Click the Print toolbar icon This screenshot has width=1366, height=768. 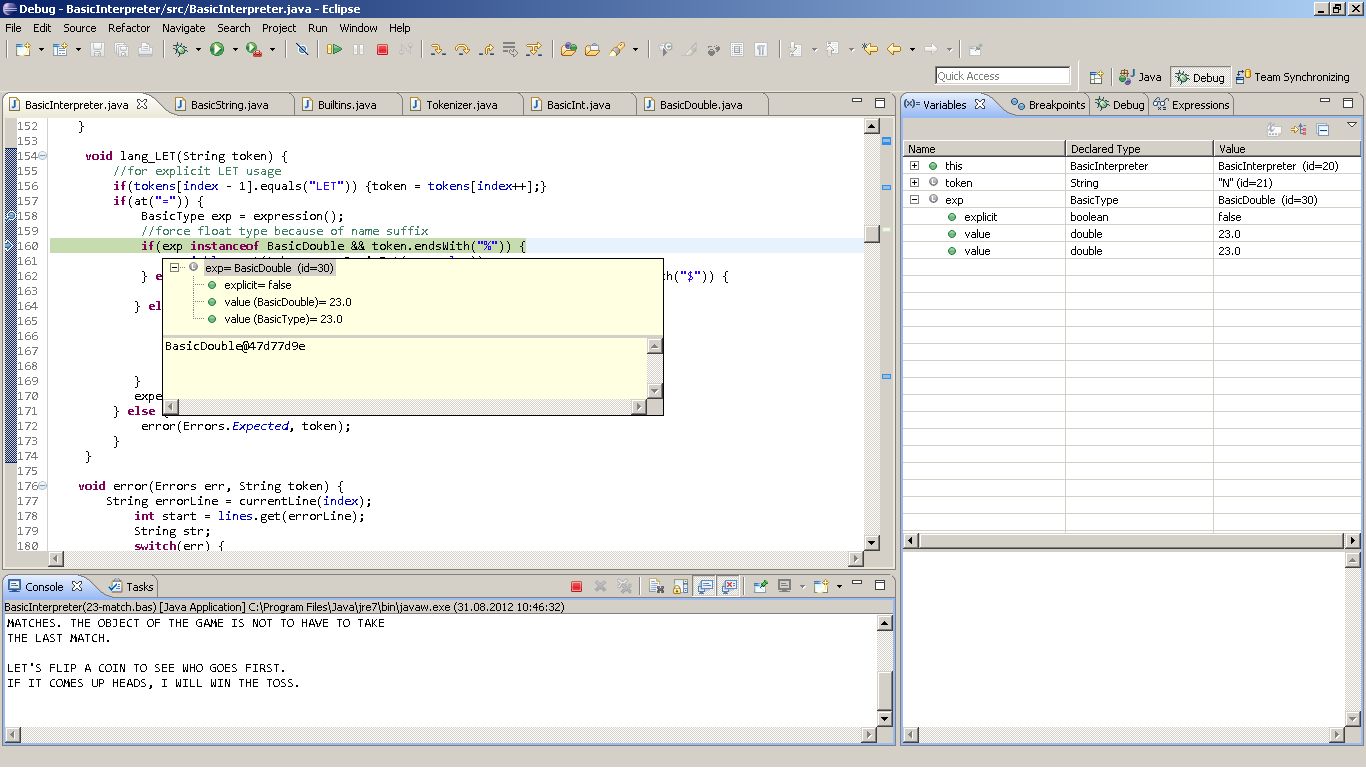pos(145,49)
